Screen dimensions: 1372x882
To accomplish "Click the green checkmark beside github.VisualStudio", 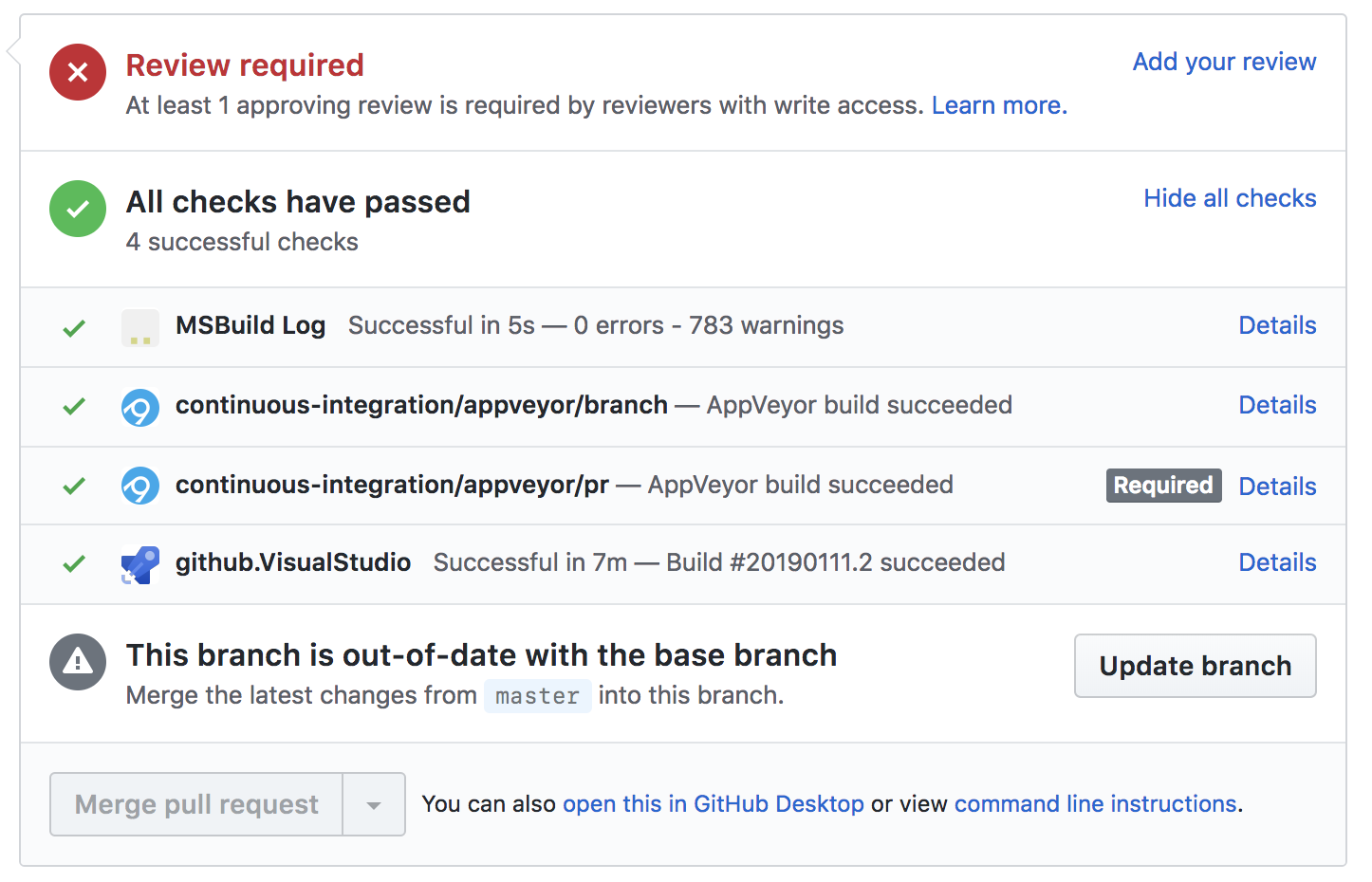I will click(x=74, y=563).
